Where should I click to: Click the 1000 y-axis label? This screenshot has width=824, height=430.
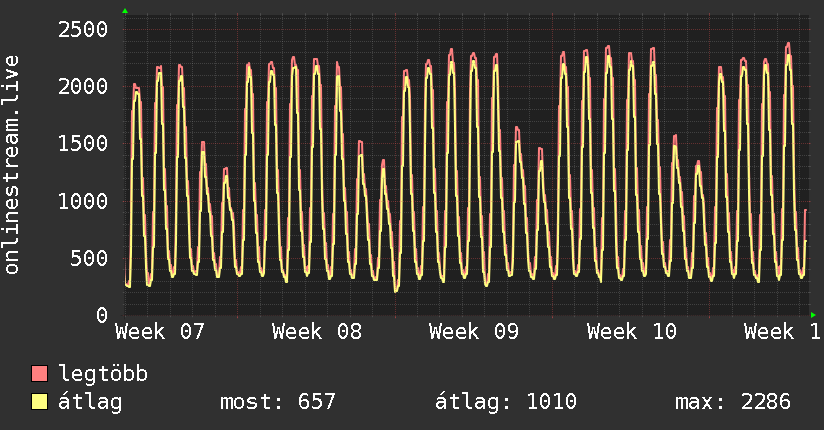click(83, 201)
